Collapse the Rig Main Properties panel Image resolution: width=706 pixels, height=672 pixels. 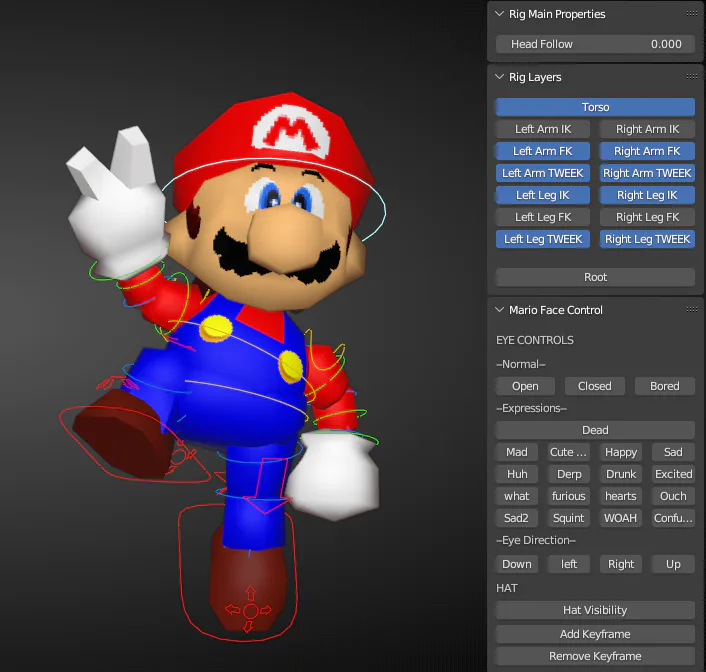coord(499,14)
